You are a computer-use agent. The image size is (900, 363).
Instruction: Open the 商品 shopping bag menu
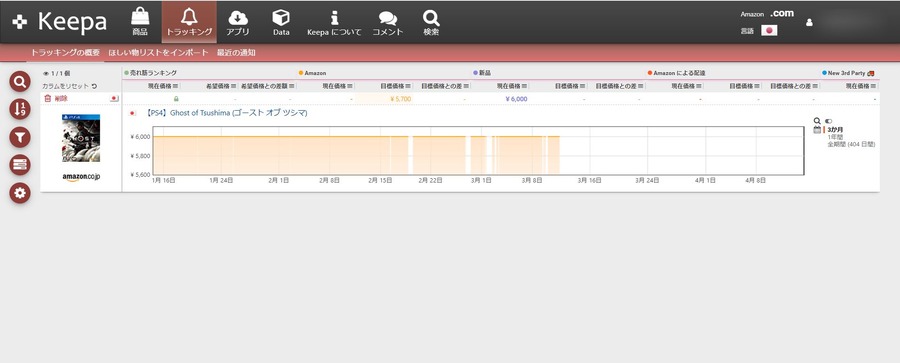(140, 22)
